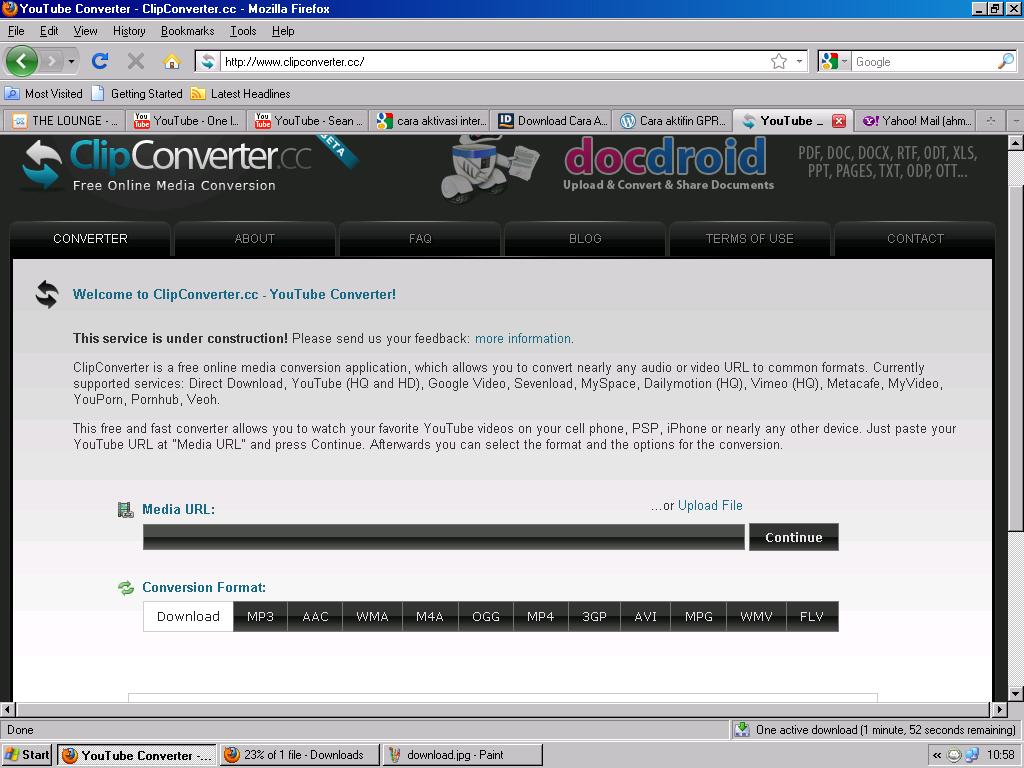Viewport: 1024px width, 768px height.
Task: Open the ABOUT navigation tab
Action: pyautogui.click(x=255, y=239)
